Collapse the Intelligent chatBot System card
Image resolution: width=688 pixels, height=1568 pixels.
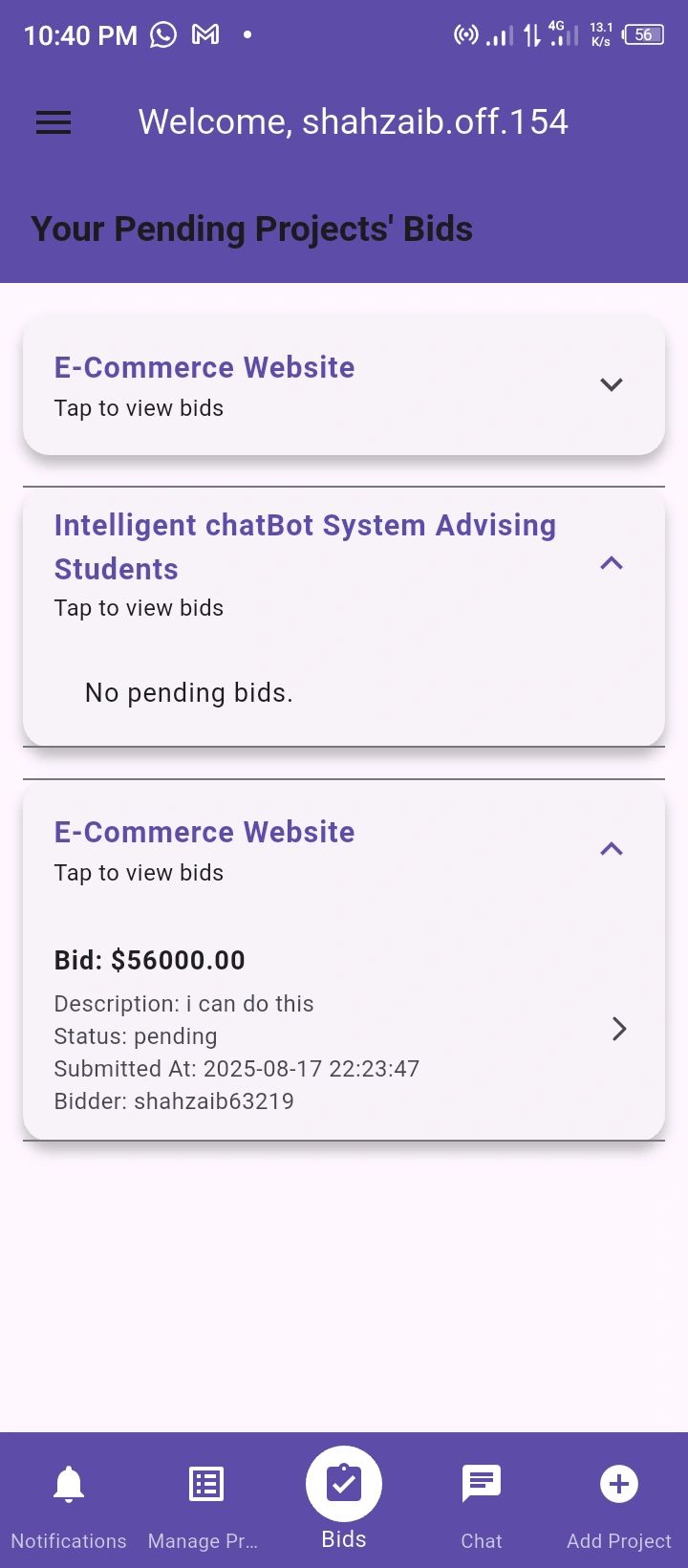pyautogui.click(x=612, y=563)
